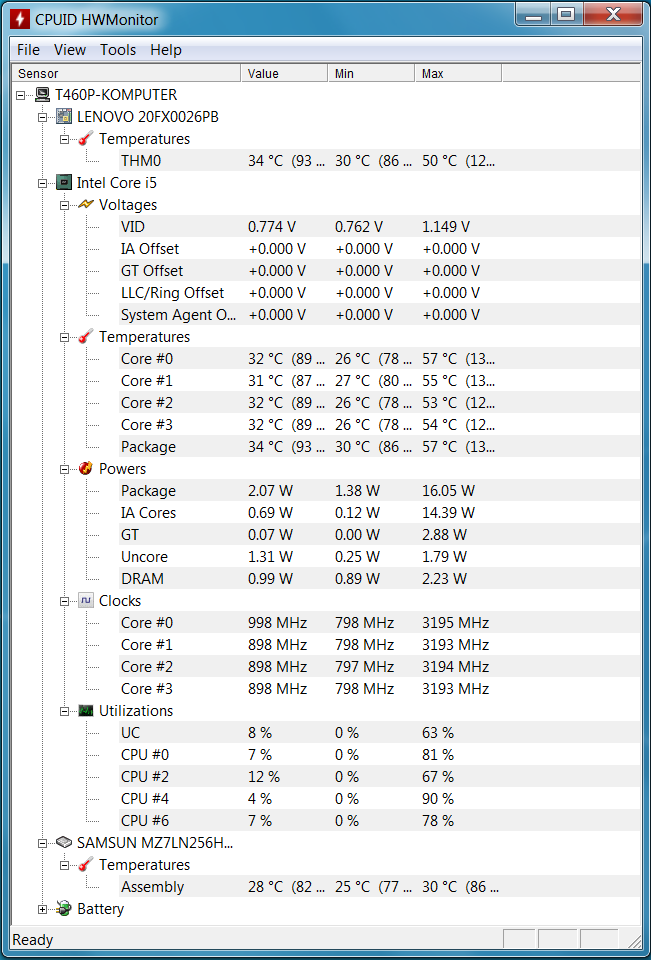
Task: Click the motherboard icon next to LENOVO 20FX0026PB
Action: click(x=64, y=117)
